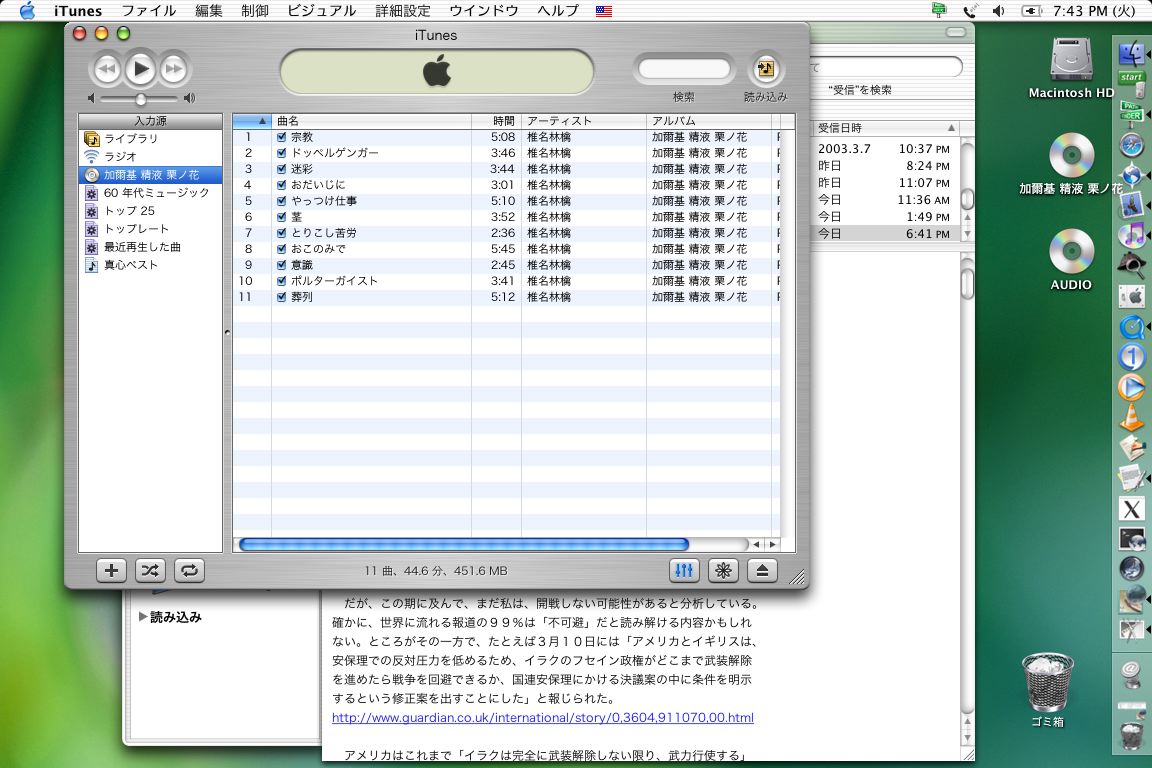Follow the guardian.co.uk story link
Viewport: 1152px width, 768px height.
click(543, 717)
